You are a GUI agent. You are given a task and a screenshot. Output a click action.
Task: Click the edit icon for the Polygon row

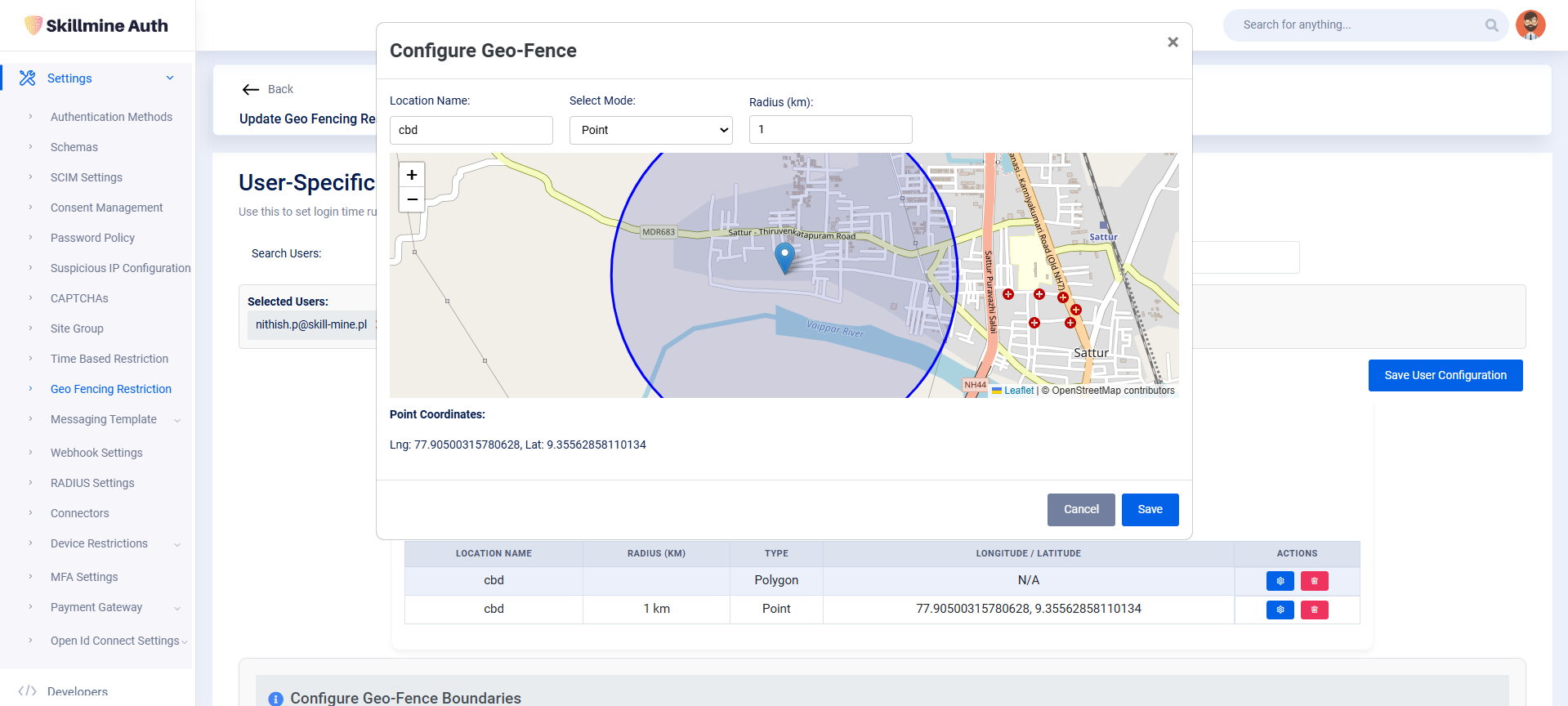point(1280,581)
